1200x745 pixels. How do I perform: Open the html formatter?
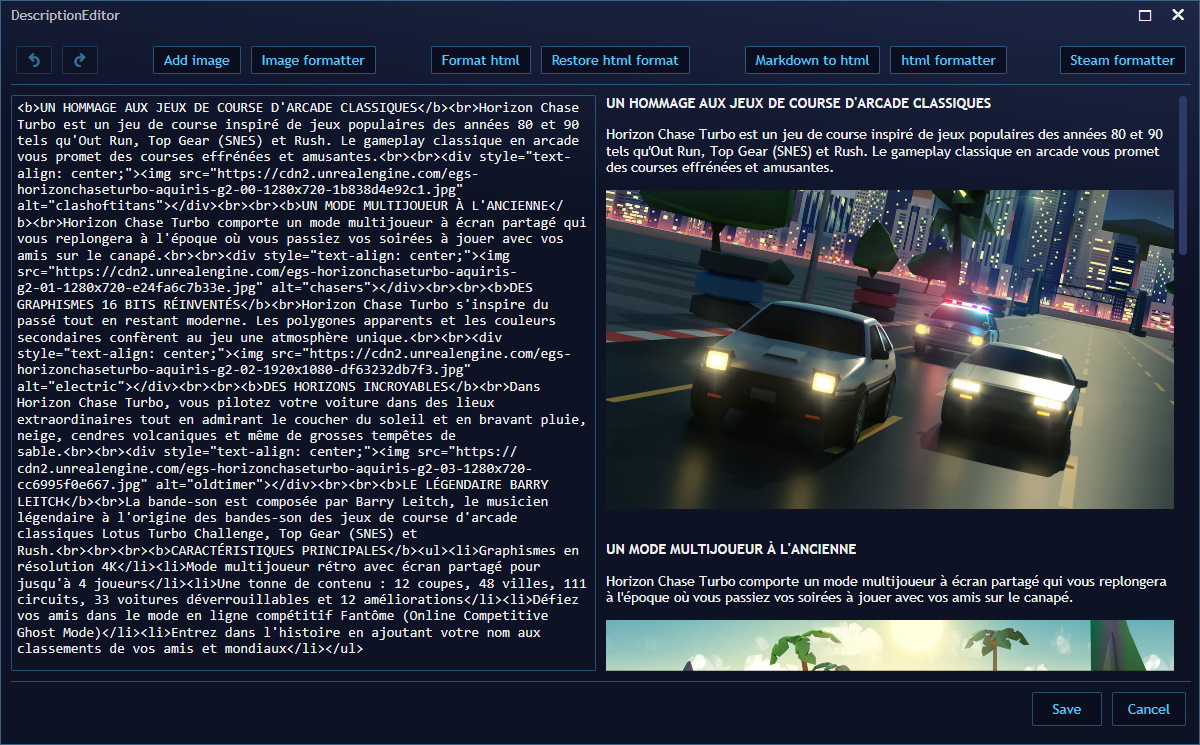(948, 60)
